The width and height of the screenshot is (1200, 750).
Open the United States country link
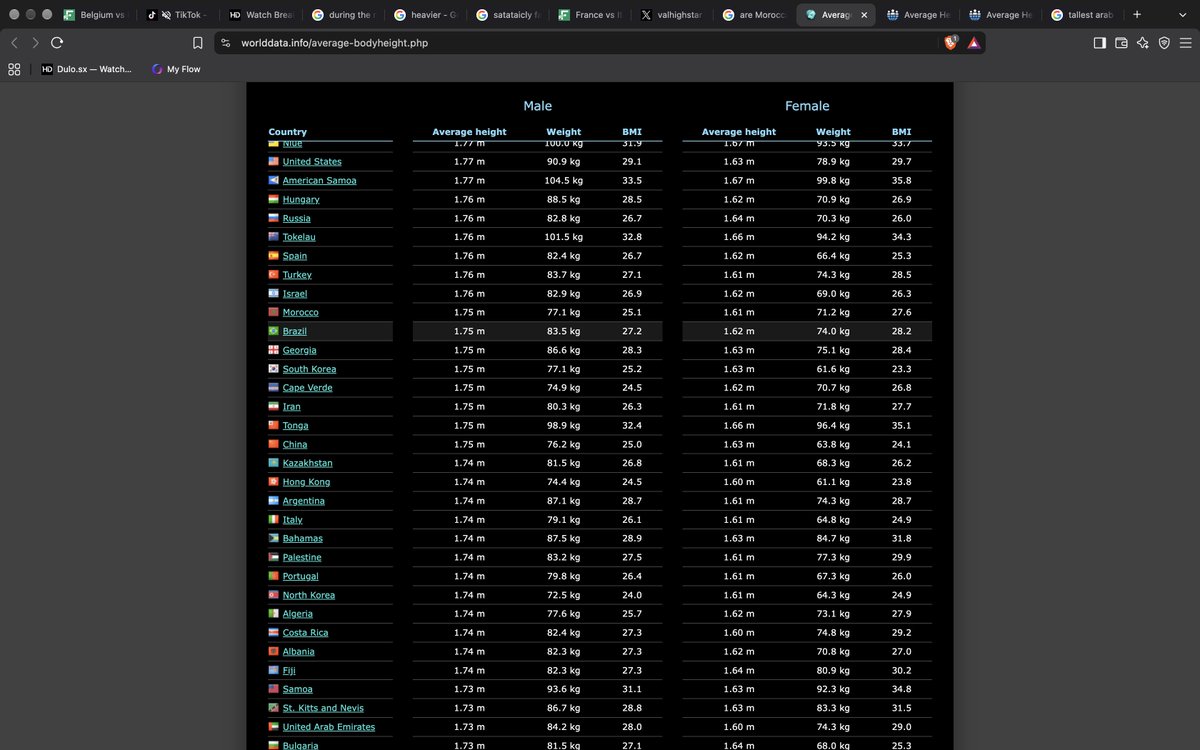tap(312, 162)
